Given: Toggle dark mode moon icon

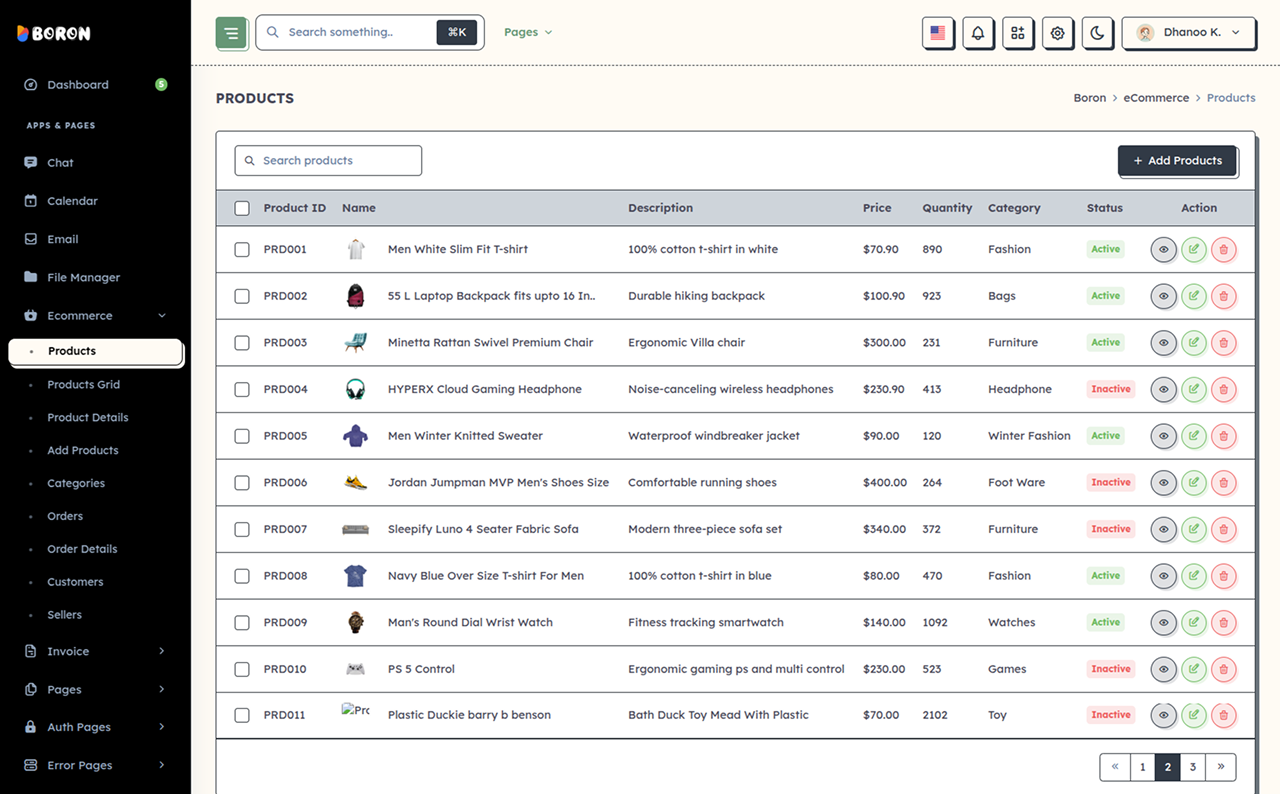Looking at the screenshot, I should [x=1098, y=33].
